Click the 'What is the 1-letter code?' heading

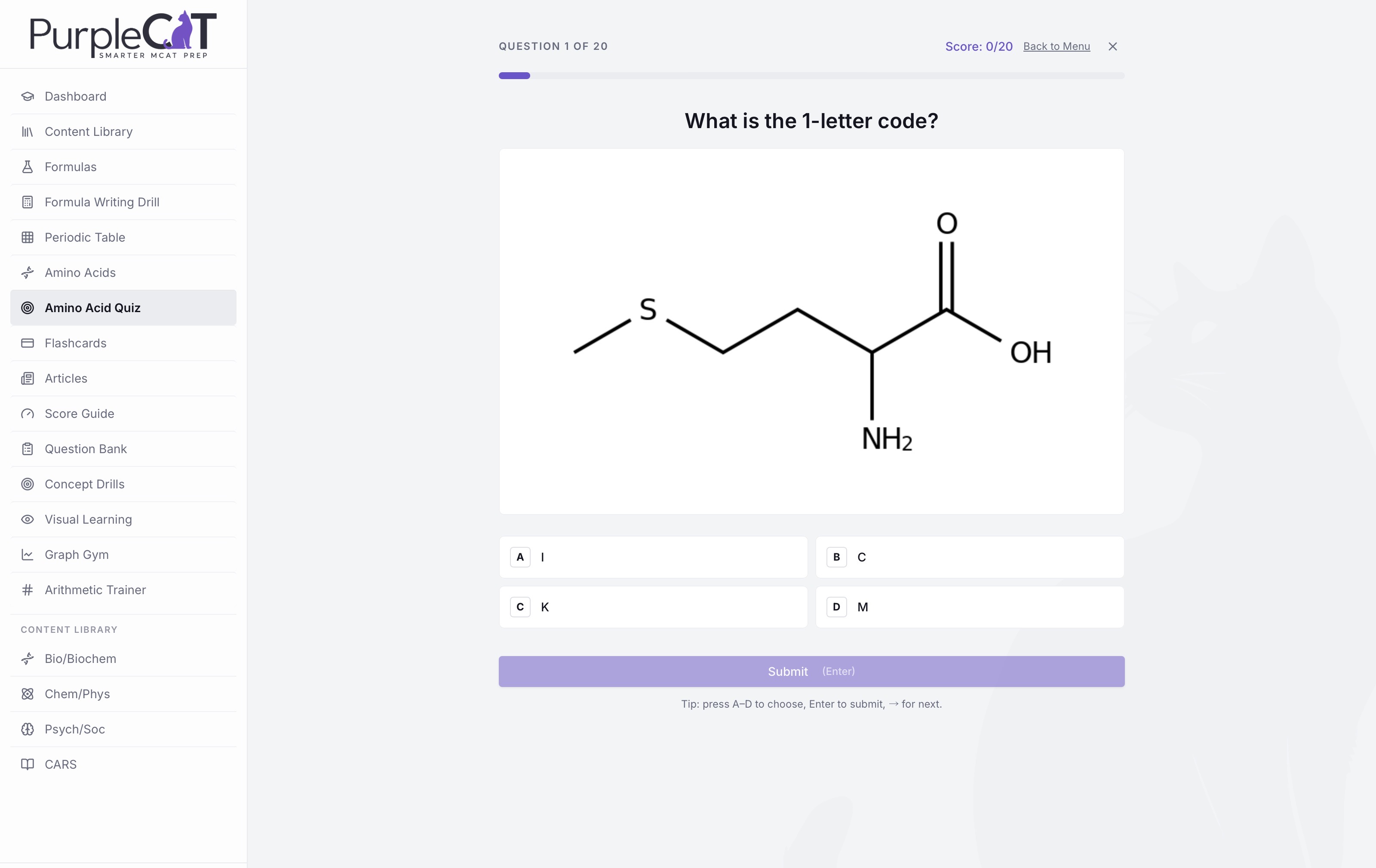[x=811, y=120]
